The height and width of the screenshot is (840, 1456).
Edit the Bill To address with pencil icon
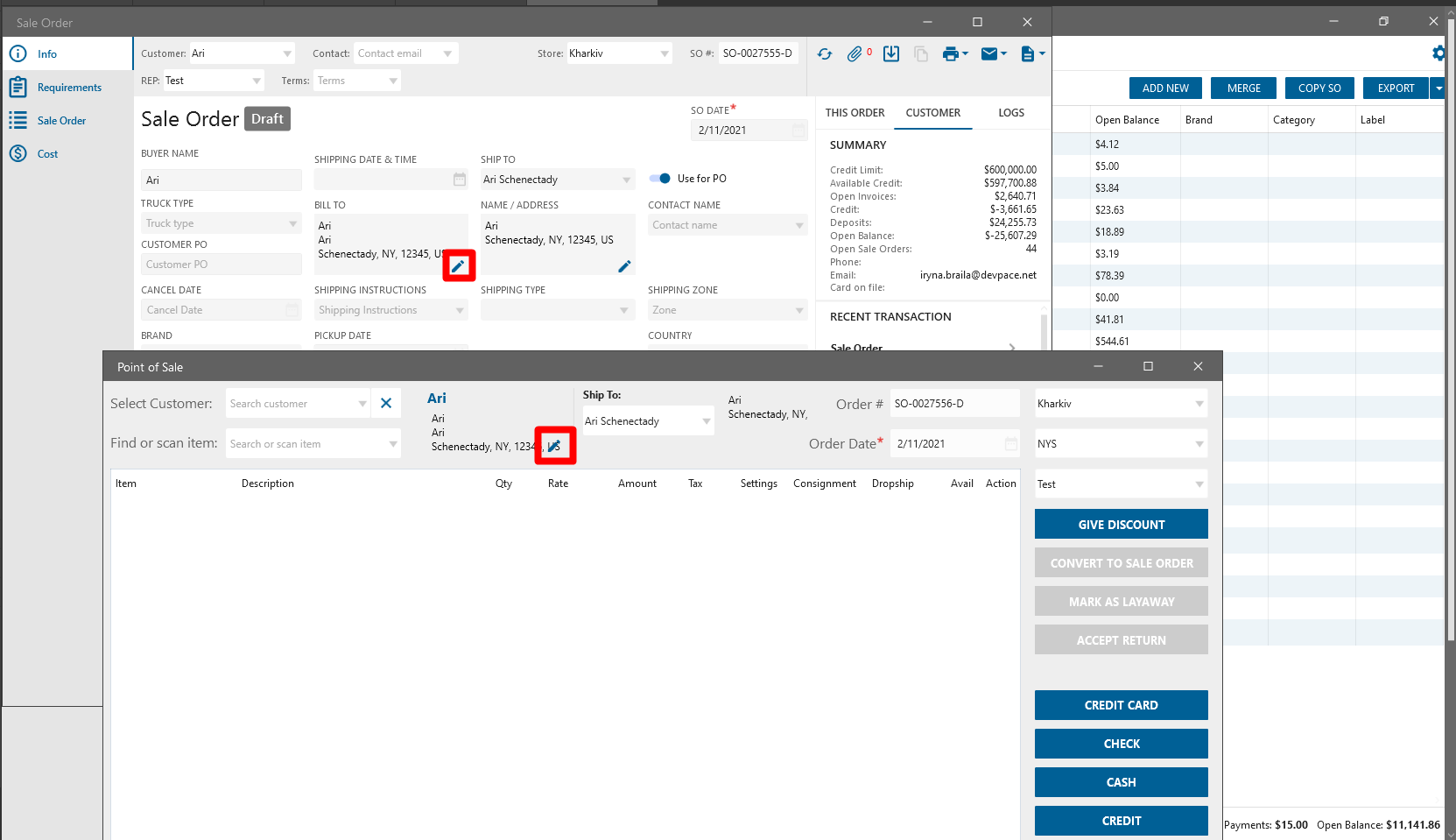[458, 265]
